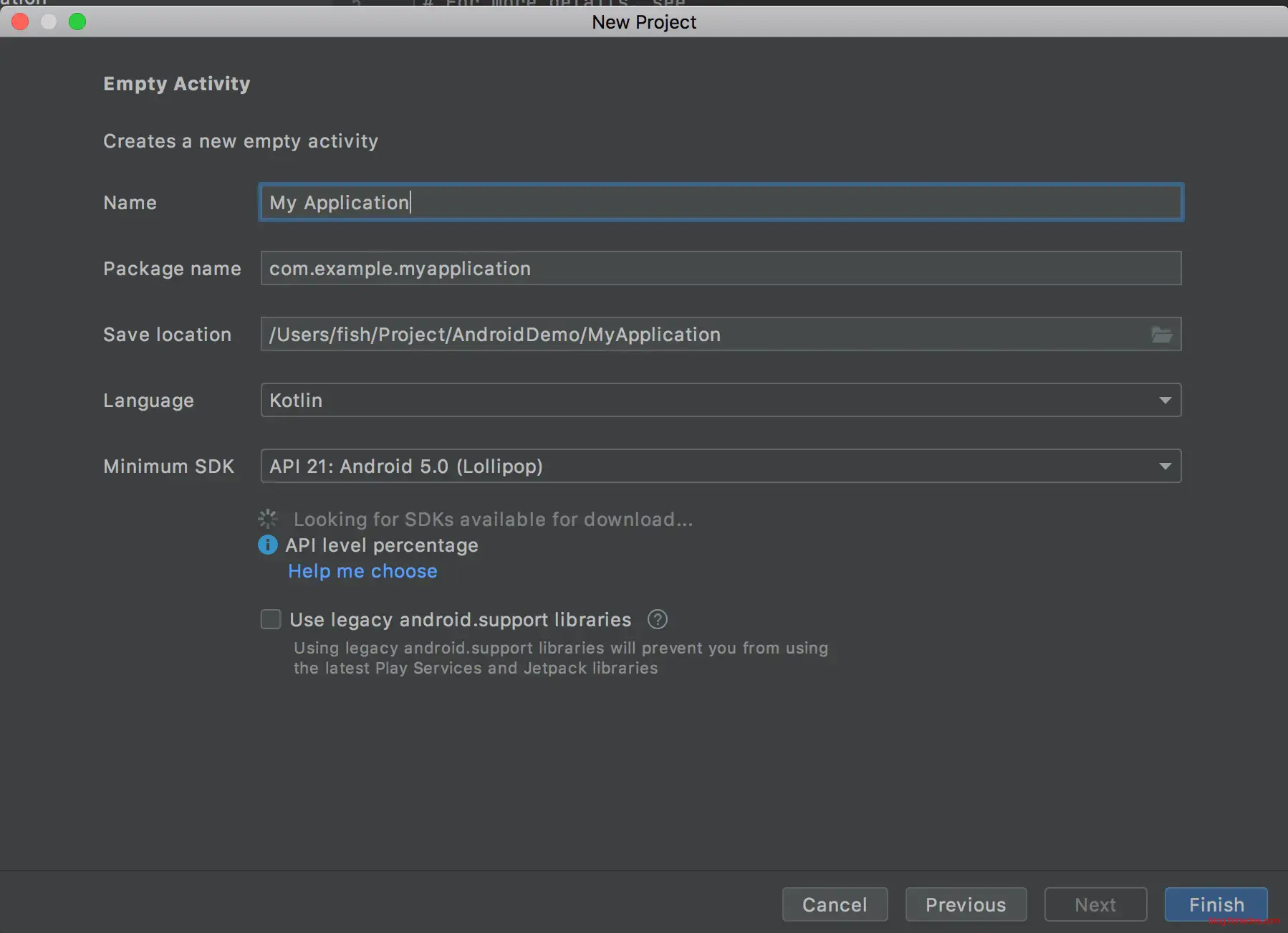This screenshot has width=1288, height=933.
Task: Click the SDK loading spinner icon
Action: (x=268, y=519)
